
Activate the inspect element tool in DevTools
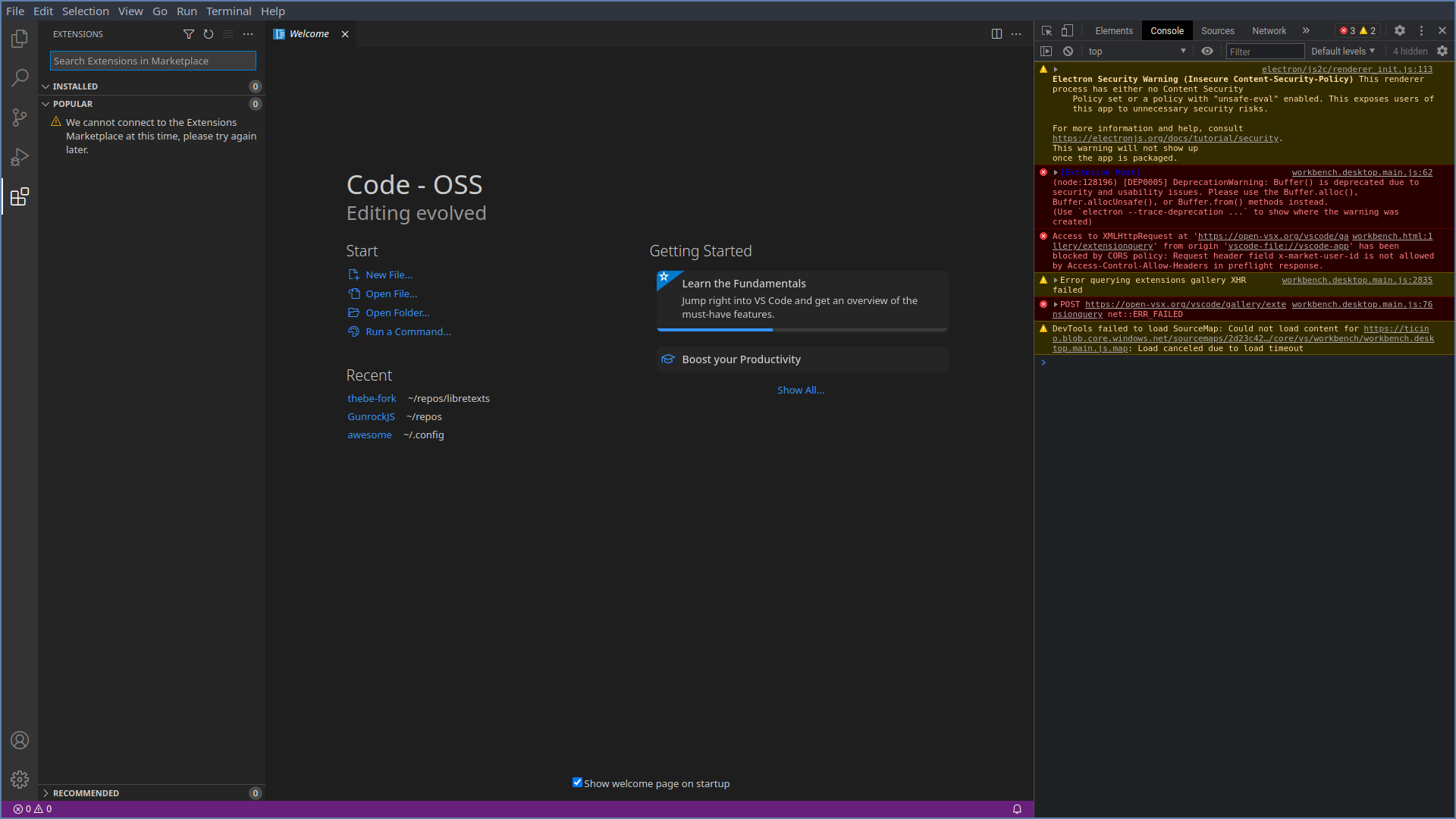tap(1046, 30)
